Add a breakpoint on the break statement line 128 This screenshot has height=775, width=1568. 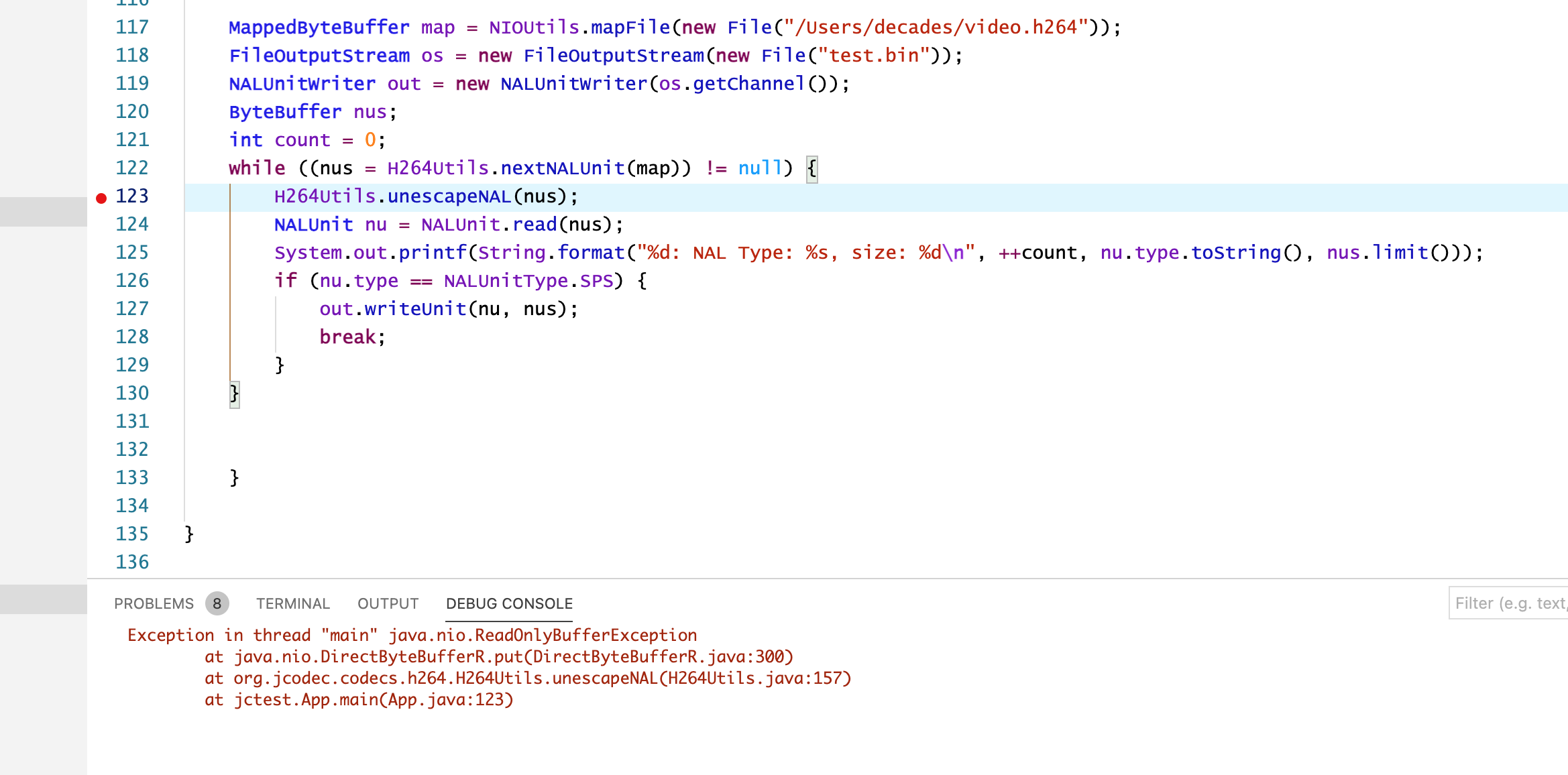pos(101,337)
